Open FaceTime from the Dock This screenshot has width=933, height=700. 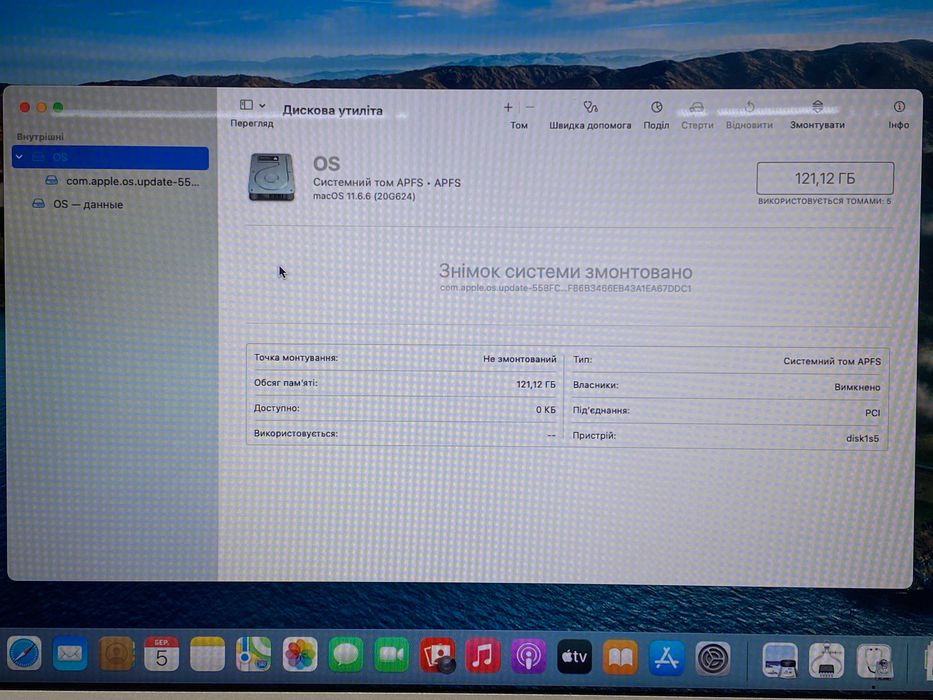click(x=391, y=654)
